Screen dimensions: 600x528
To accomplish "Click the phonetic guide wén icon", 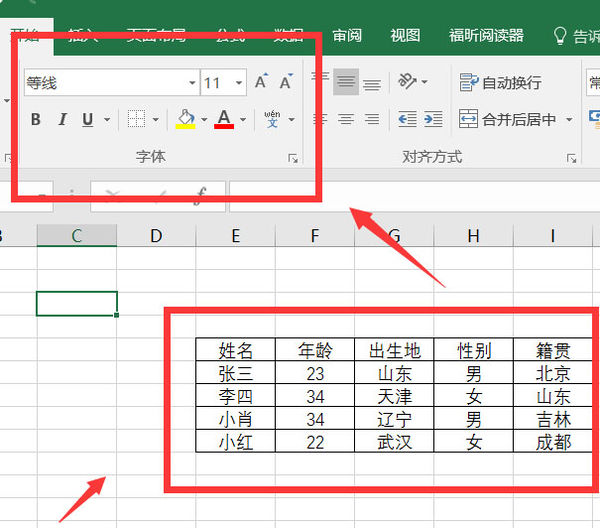I will [272, 120].
